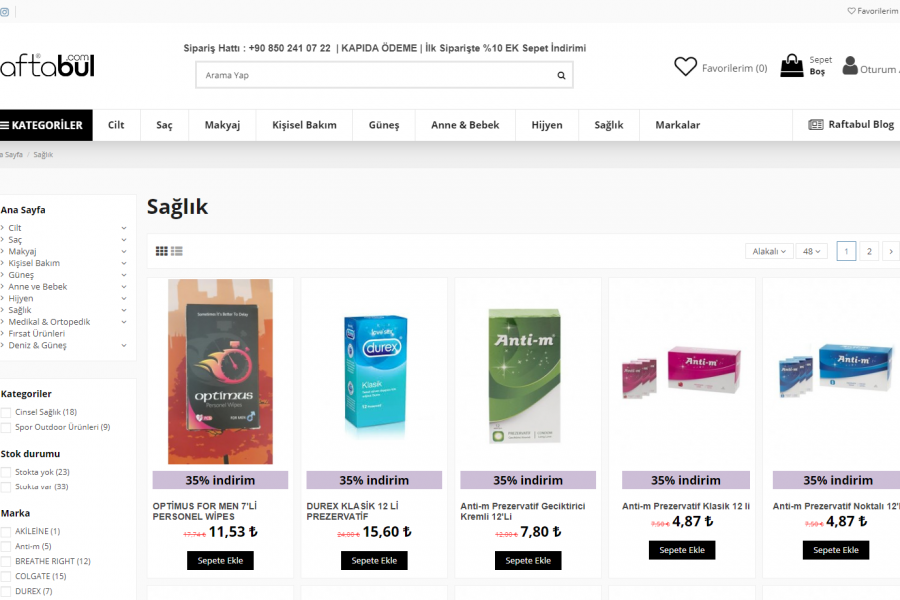Enable the DUREX brand checkbox
The height and width of the screenshot is (600, 900).
click(x=6, y=591)
